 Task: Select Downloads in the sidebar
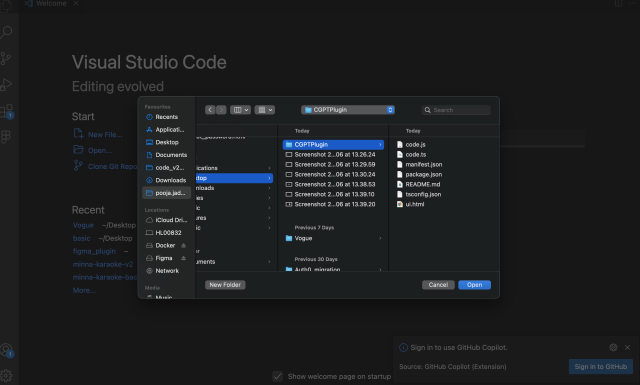click(x=167, y=180)
